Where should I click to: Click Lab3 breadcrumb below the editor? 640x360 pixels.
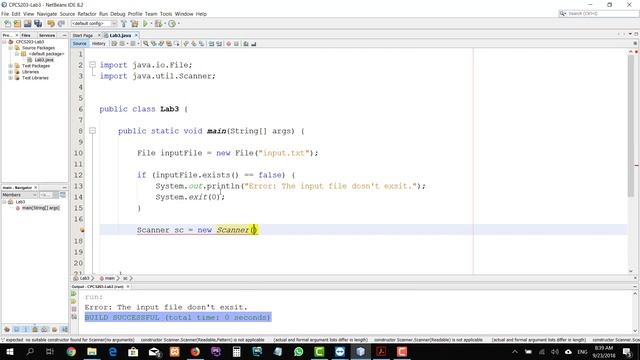tap(84, 278)
